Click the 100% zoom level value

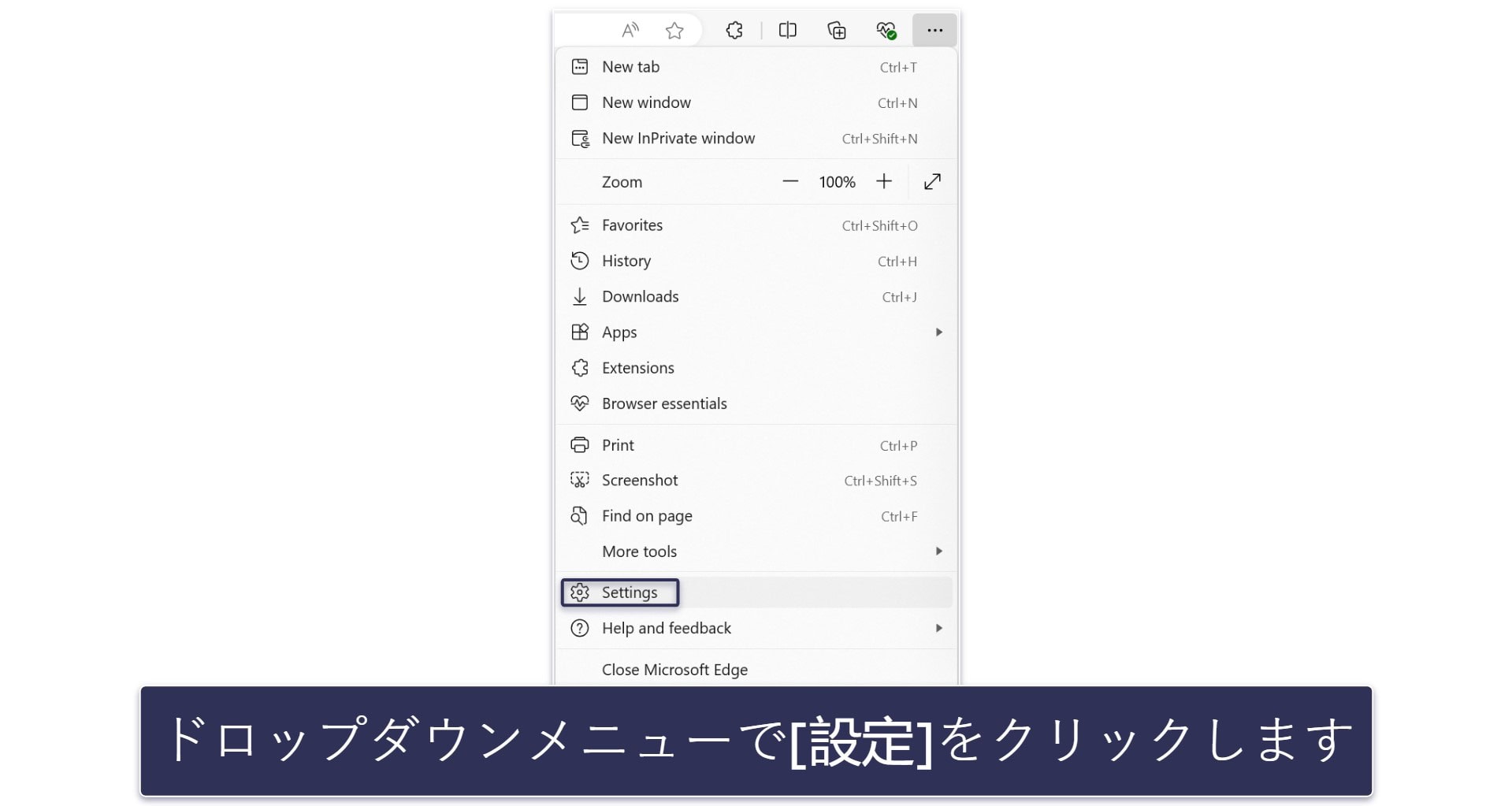837,182
